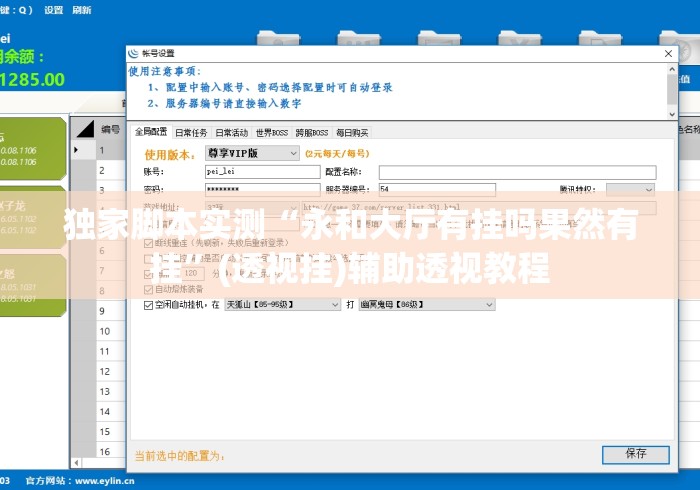Open the 幽冥鬼母【86级】 monster dropdown

(x=427, y=304)
